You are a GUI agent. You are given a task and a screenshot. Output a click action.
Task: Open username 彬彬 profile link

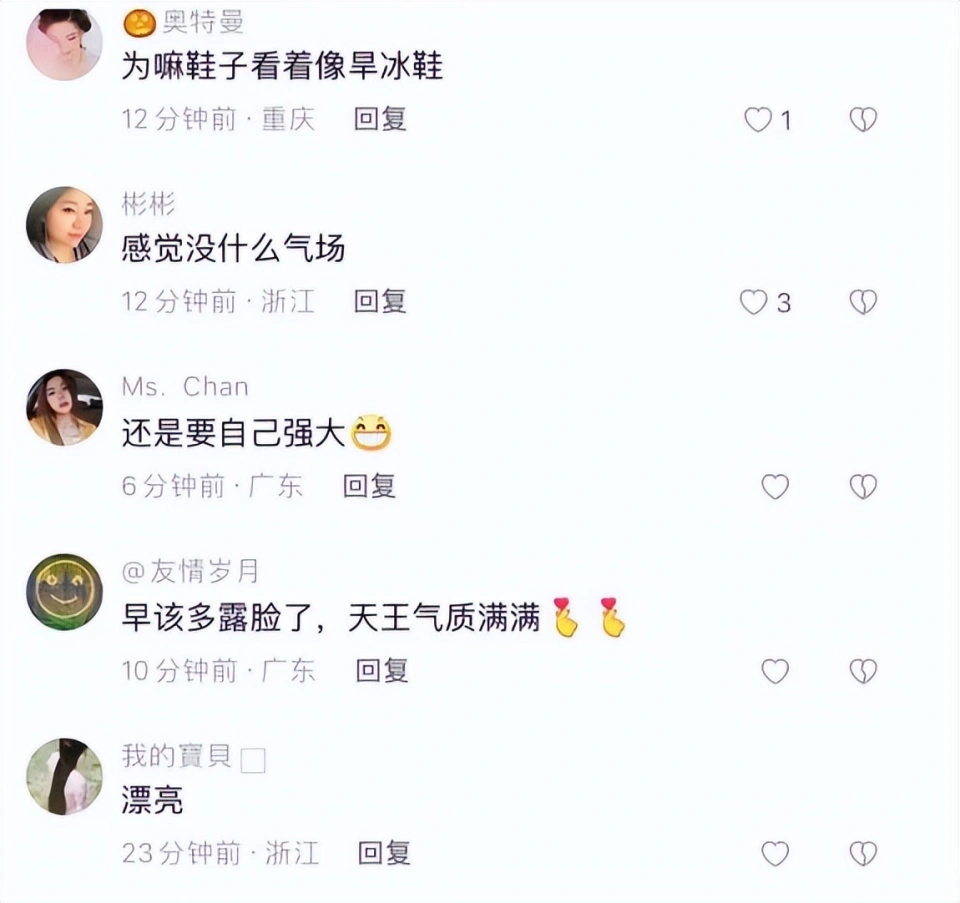pos(148,204)
